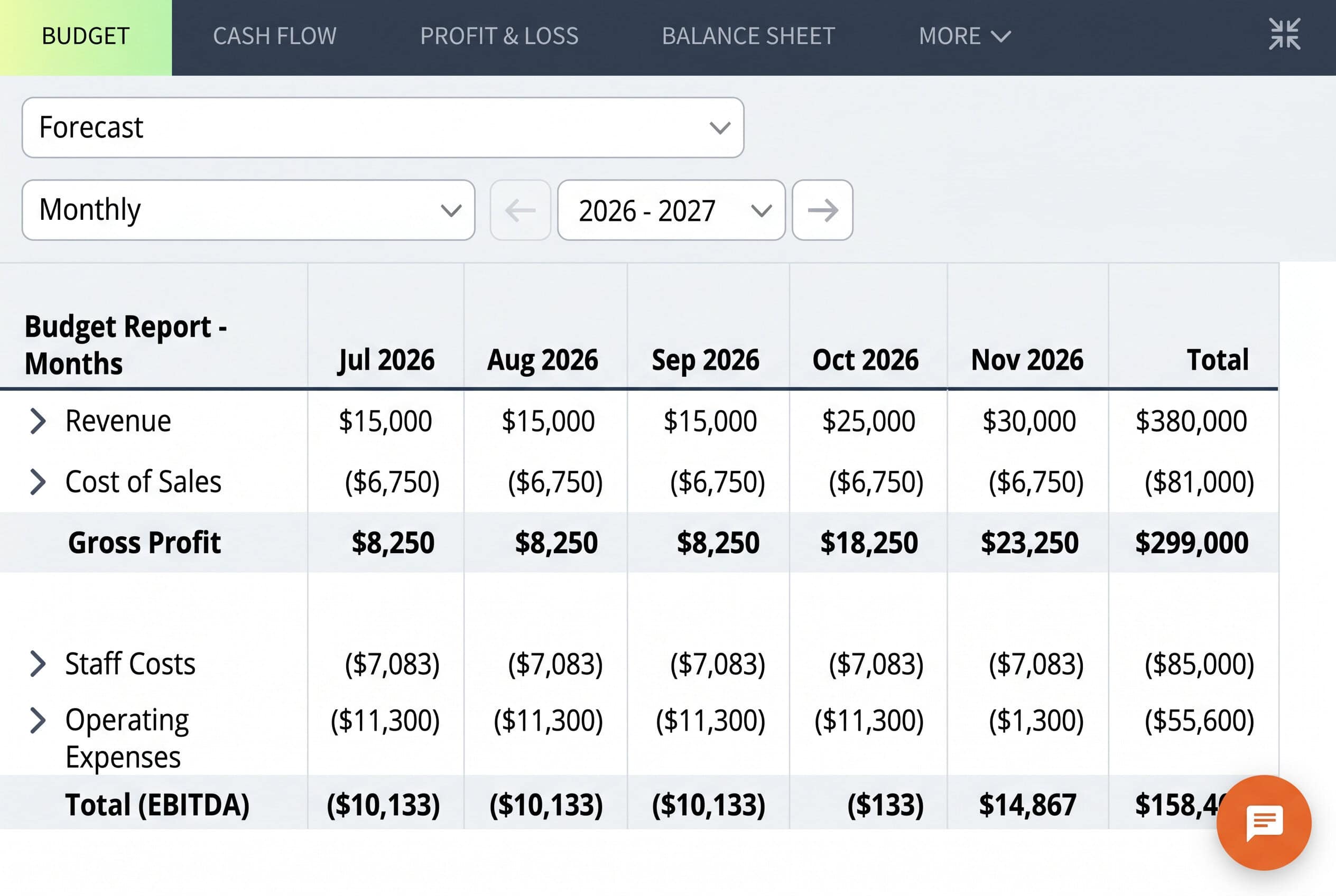Open the Forecast dropdown
This screenshot has height=896, width=1336.
point(383,127)
